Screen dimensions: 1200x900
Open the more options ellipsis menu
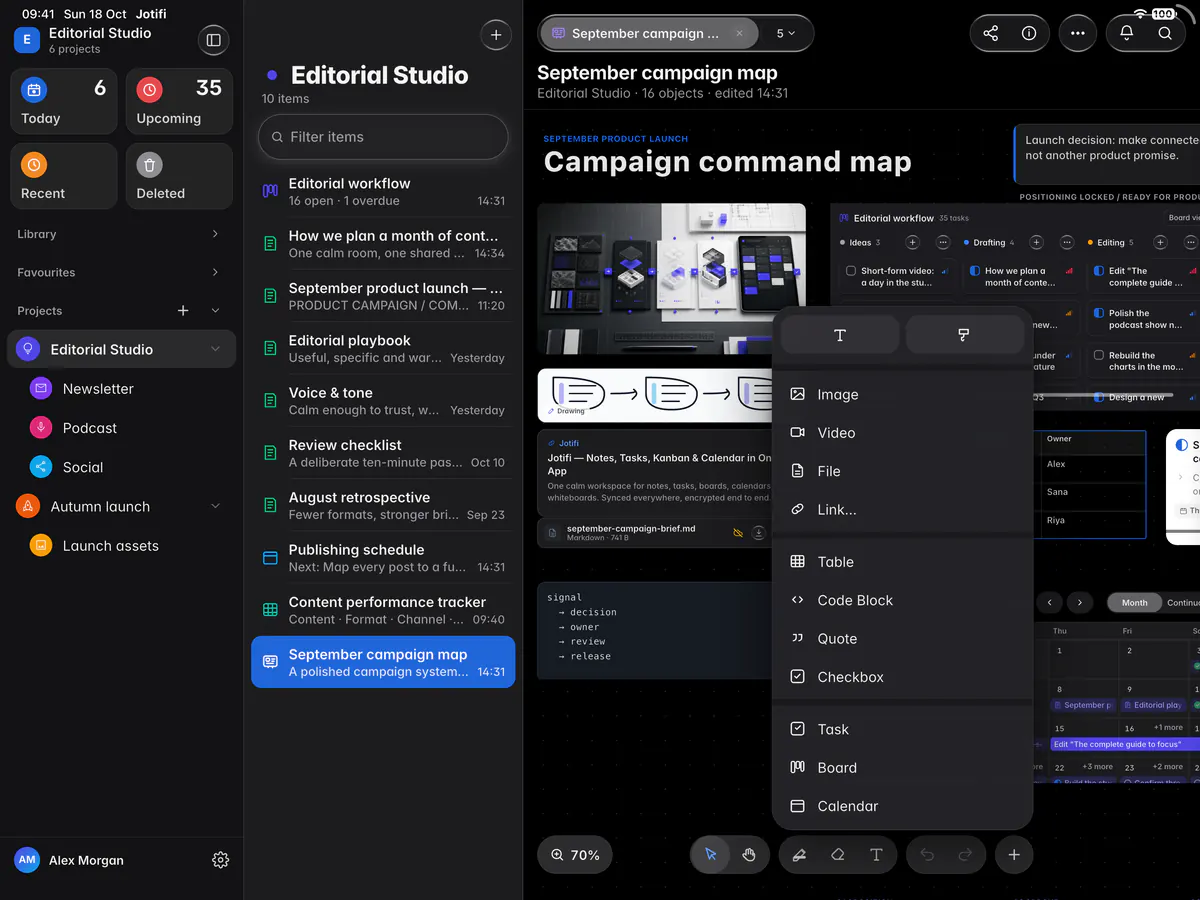[x=1077, y=33]
